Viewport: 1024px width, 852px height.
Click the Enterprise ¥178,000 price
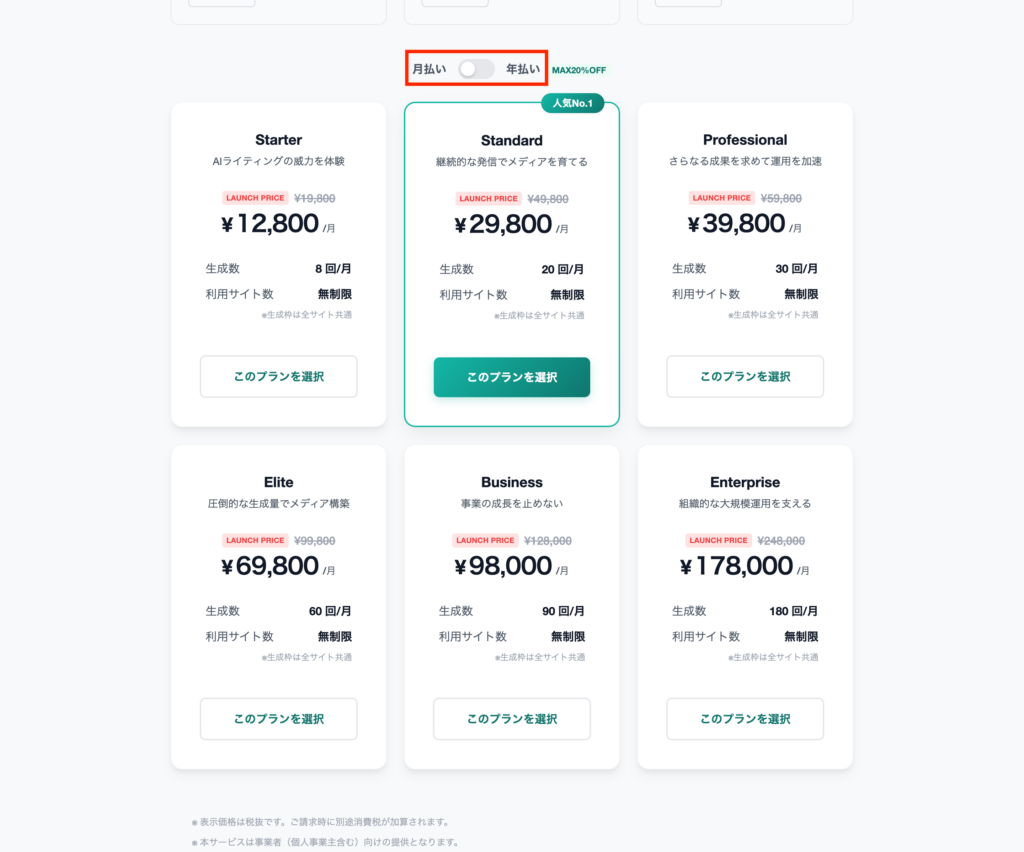(737, 566)
